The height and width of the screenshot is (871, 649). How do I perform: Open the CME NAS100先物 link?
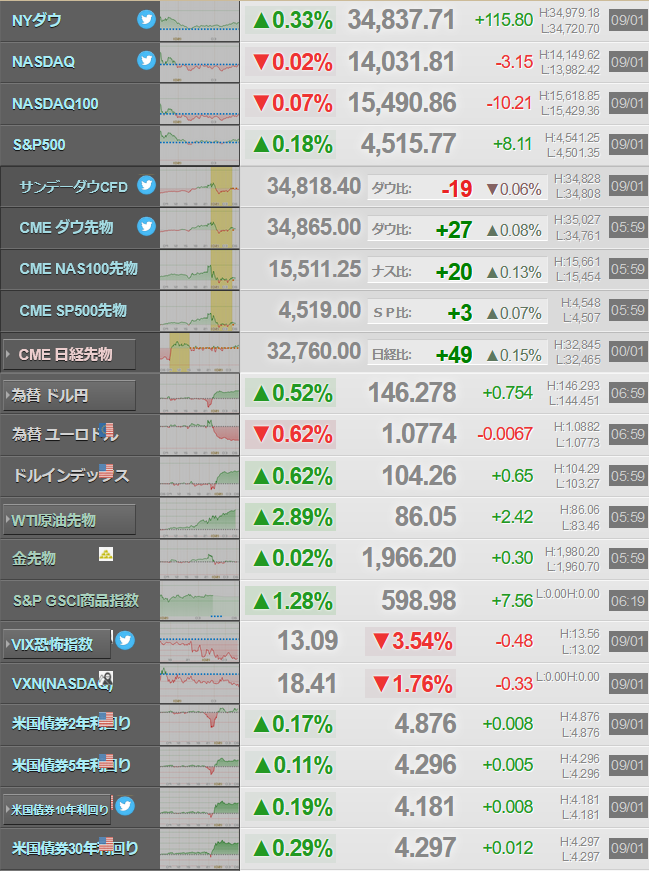(x=78, y=269)
